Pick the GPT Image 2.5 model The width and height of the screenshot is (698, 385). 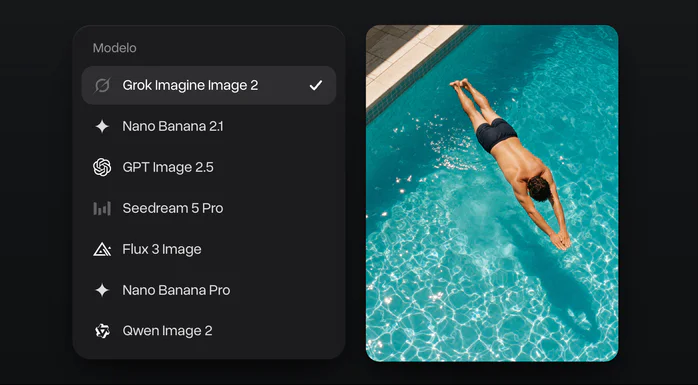tap(209, 167)
